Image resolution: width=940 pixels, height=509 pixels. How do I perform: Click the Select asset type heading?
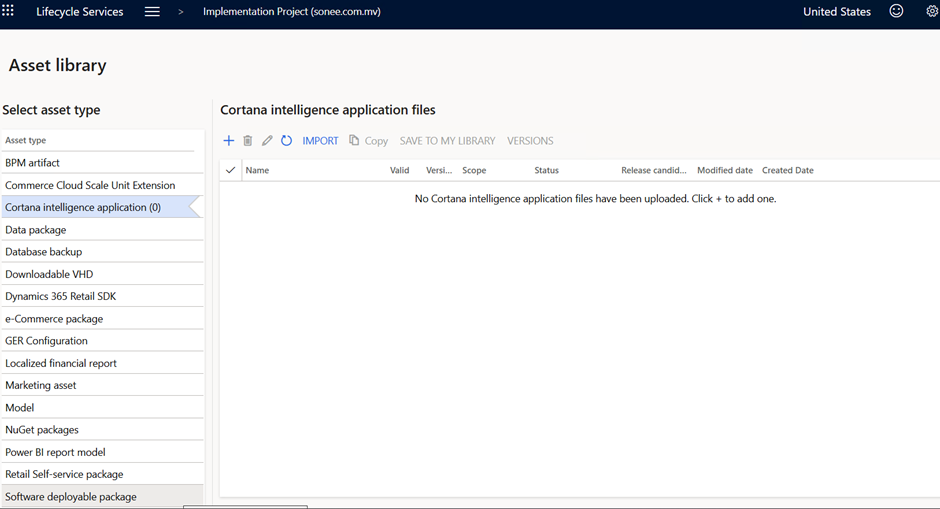[x=52, y=110]
